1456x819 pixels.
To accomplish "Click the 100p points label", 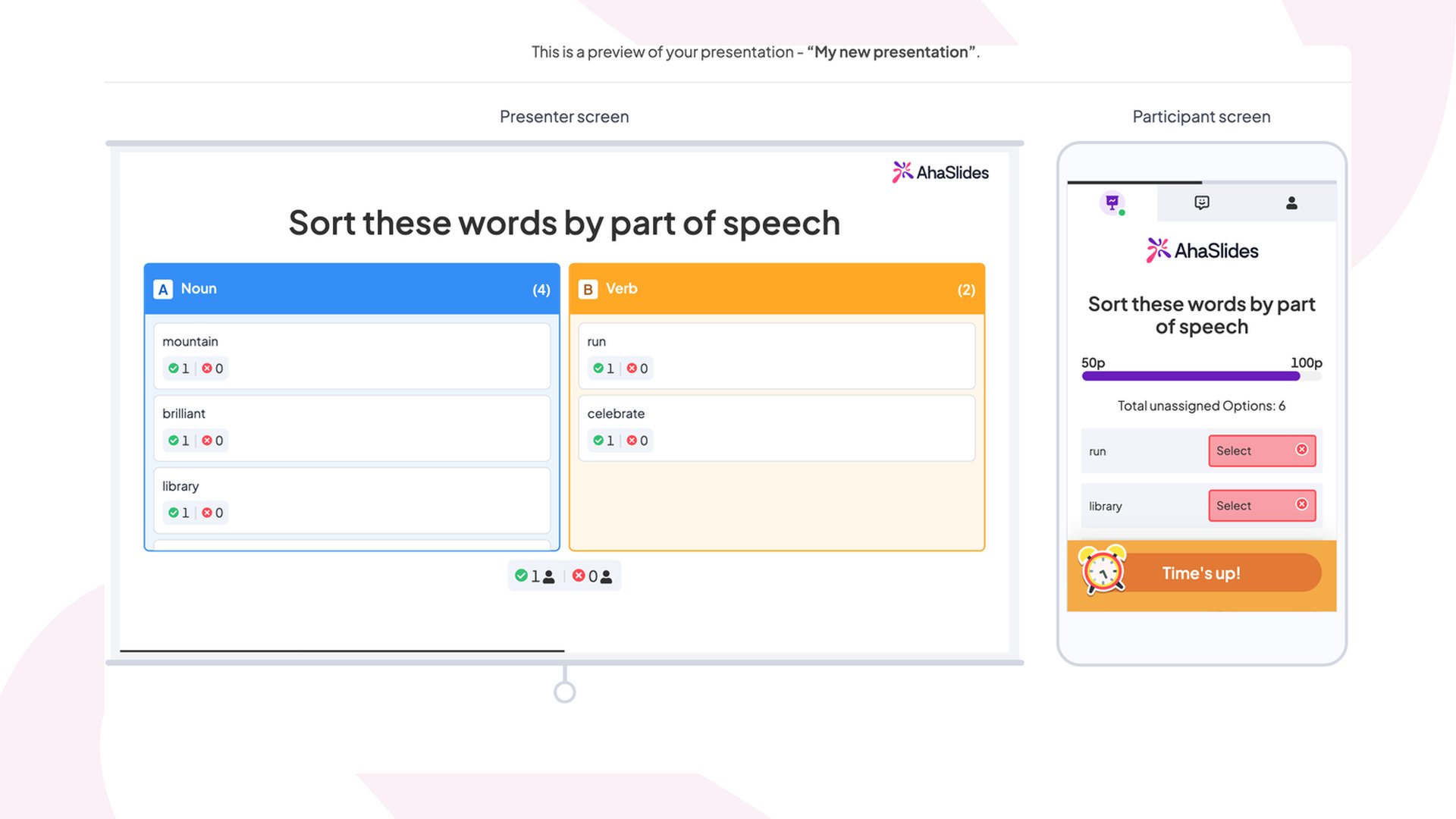I will coord(1306,362).
